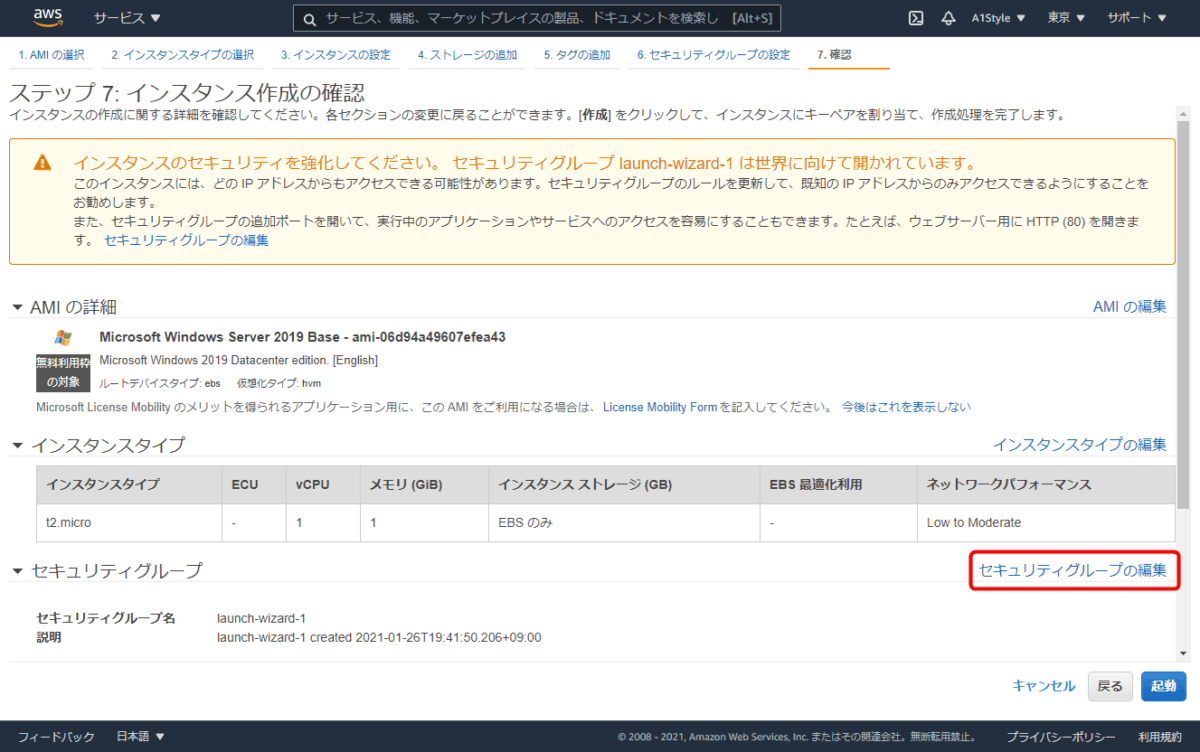
Task: Collapse the セキュリティグループ section
Action: 16,570
